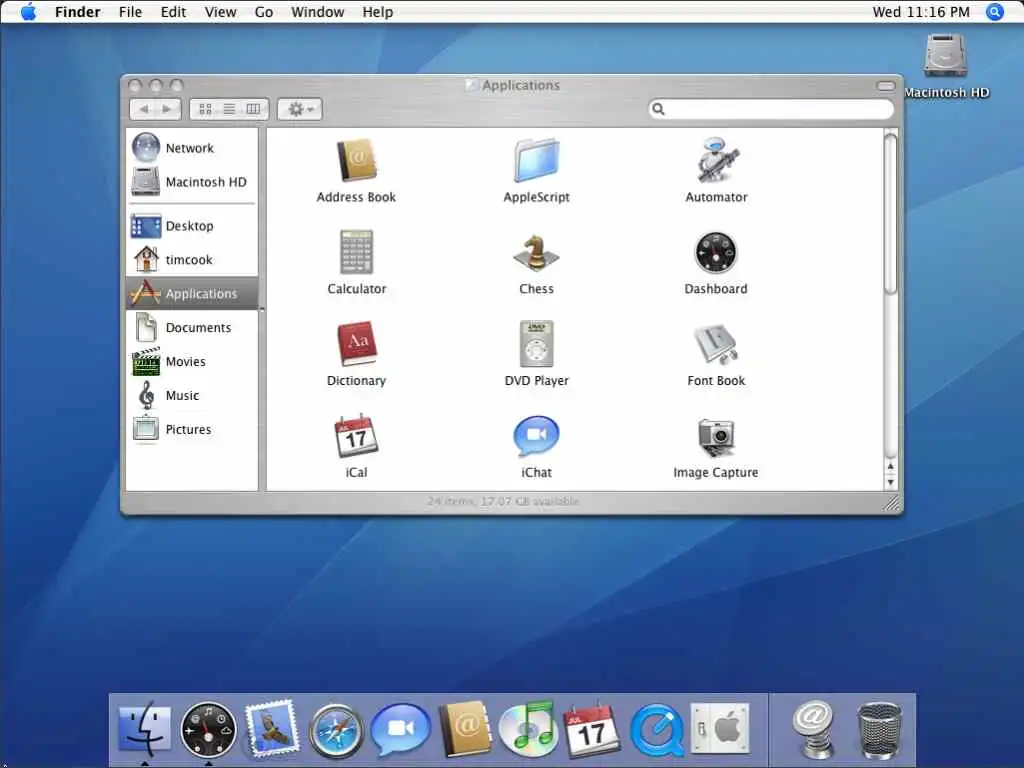
Task: Launch Dashboard from the Dock
Action: pos(208,729)
